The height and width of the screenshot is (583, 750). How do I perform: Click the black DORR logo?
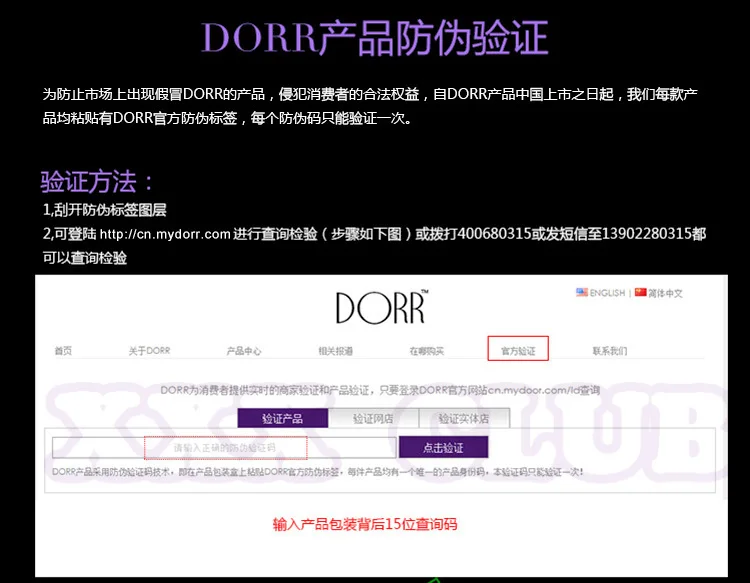click(x=382, y=307)
